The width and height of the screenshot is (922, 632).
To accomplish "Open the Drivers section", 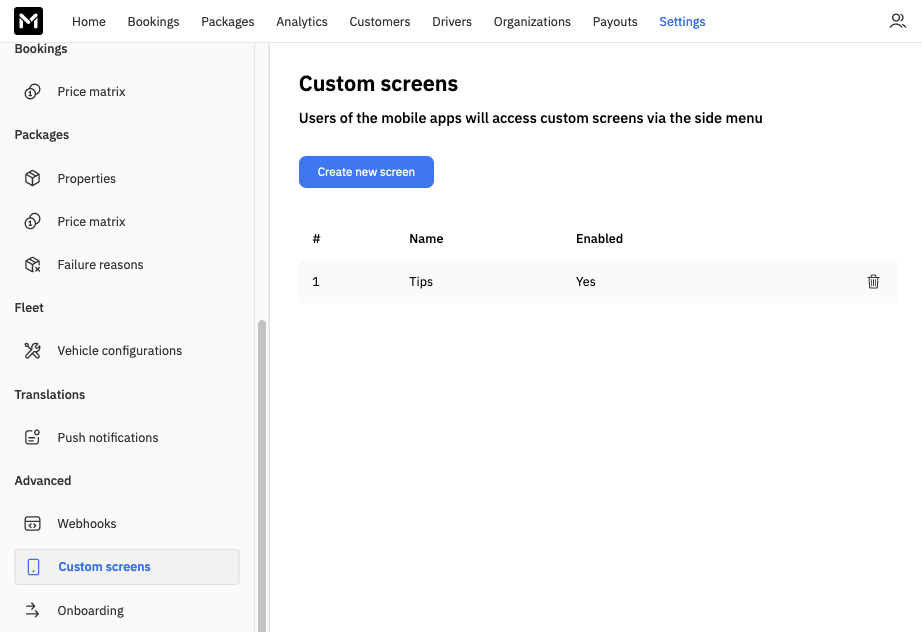I will click(452, 22).
